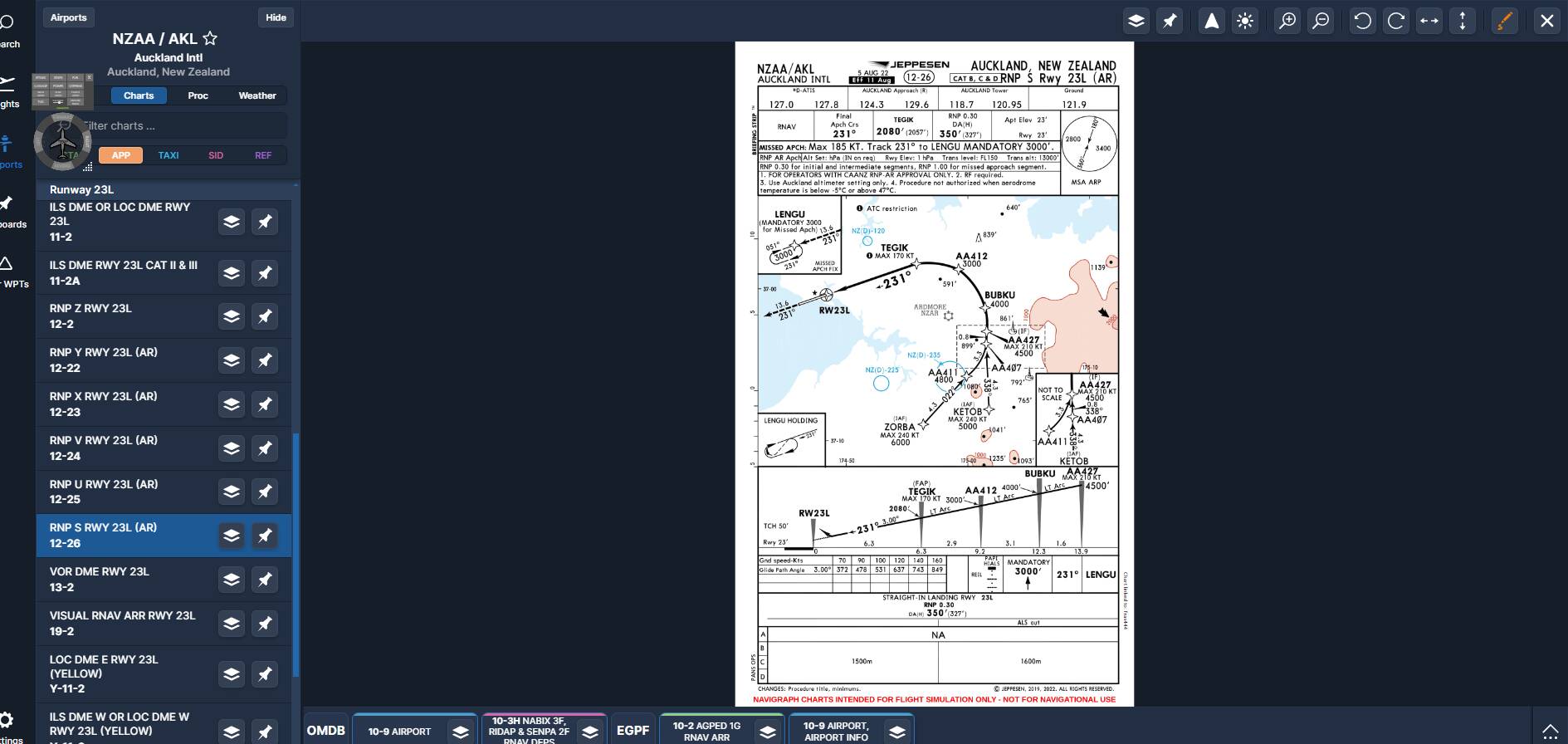This screenshot has width=1568, height=744.
Task: Pin the LOC DME E RWY 23L (YELLOW) chart
Action: (265, 673)
